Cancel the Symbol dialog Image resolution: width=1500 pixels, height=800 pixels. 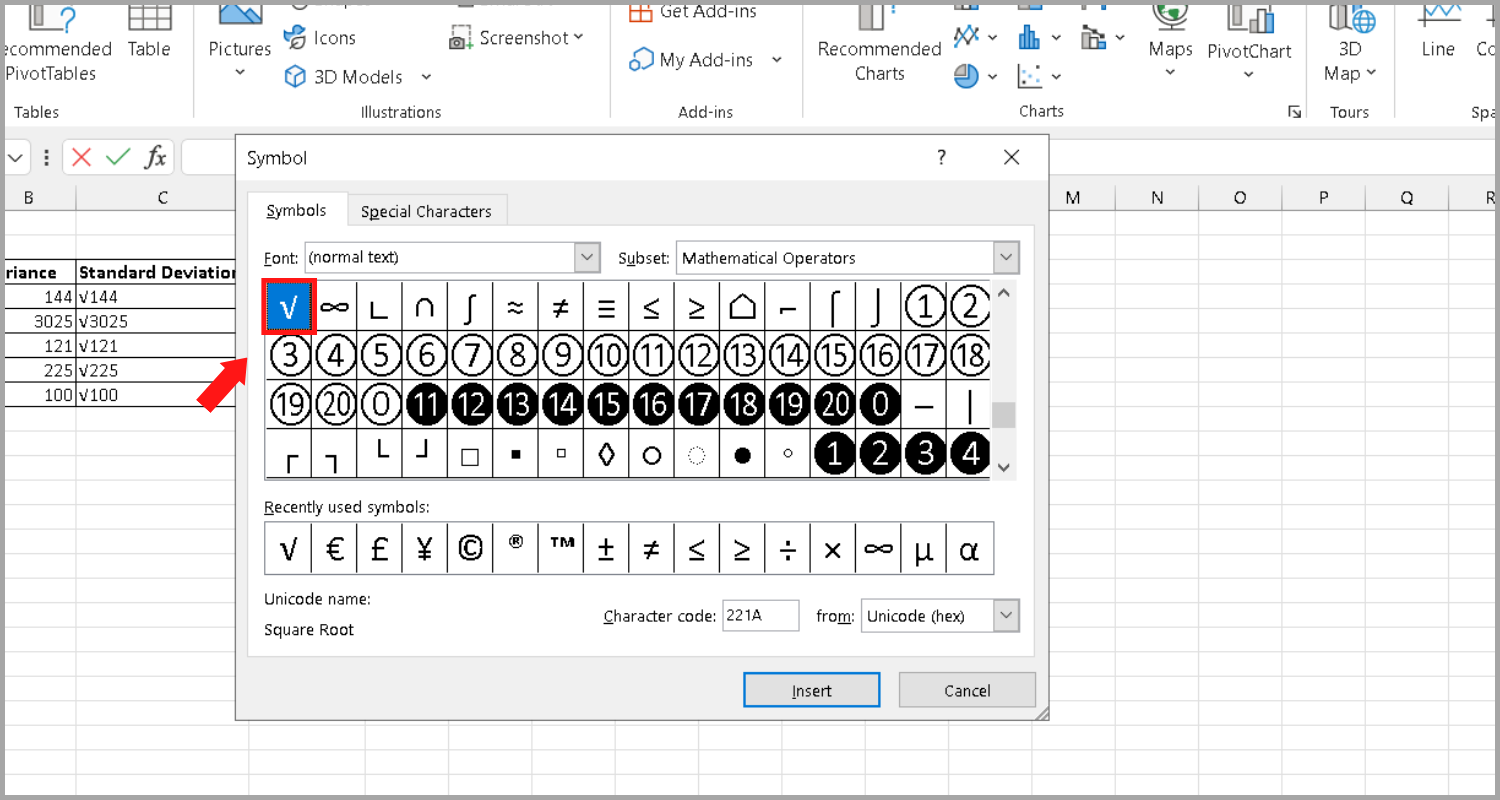coord(966,690)
